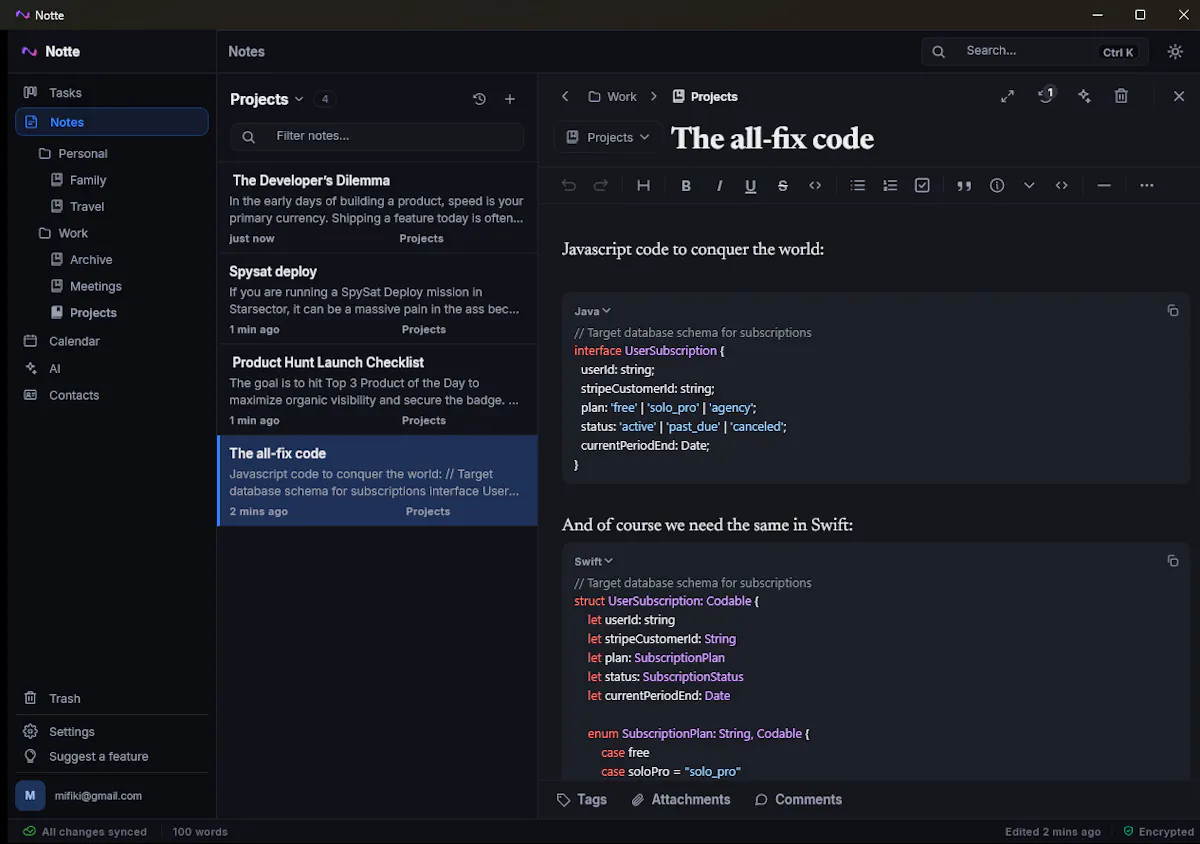Open the Projects notebook dropdown beside title
Screen dimensions: 1200x844
(608, 137)
